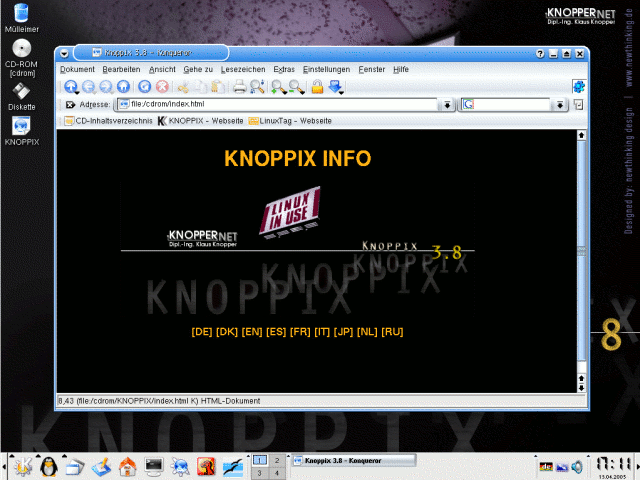
Task: Select the [EN] language link
Action: pos(252,332)
